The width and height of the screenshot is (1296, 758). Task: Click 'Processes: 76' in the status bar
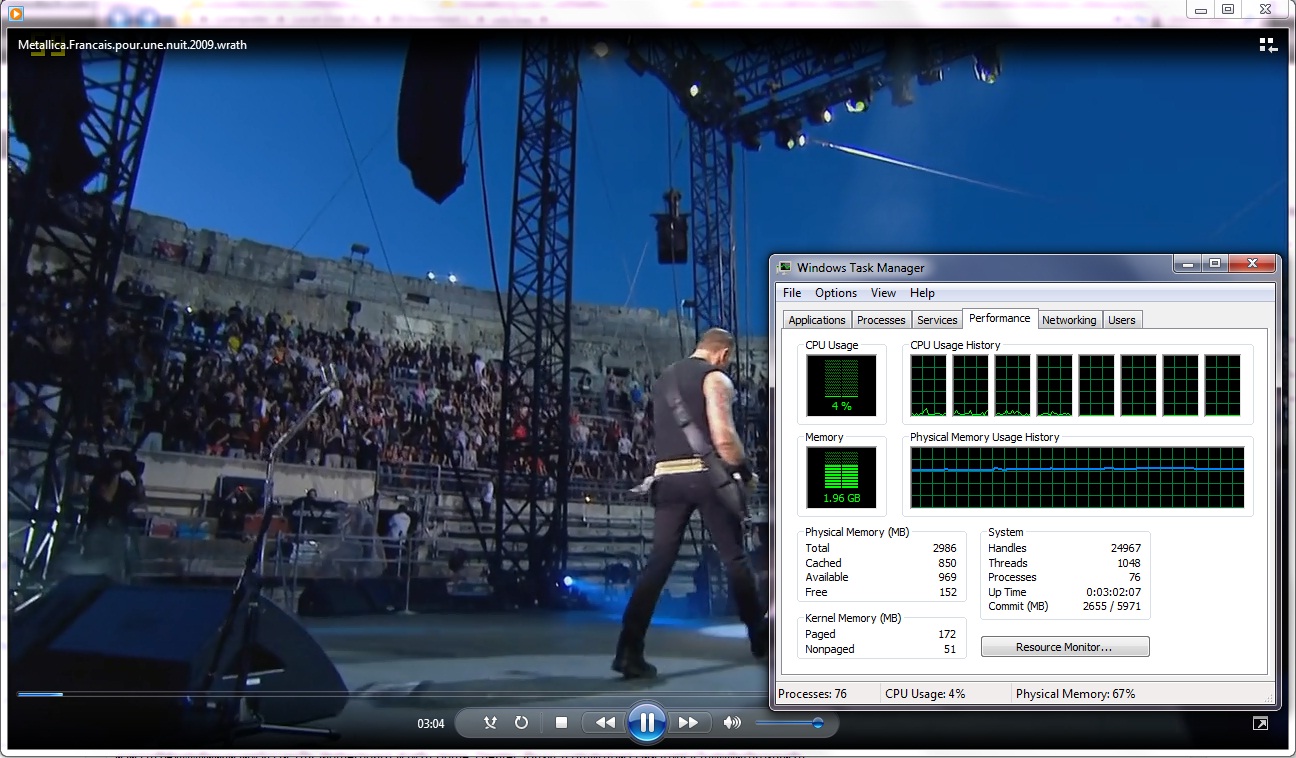click(x=812, y=694)
